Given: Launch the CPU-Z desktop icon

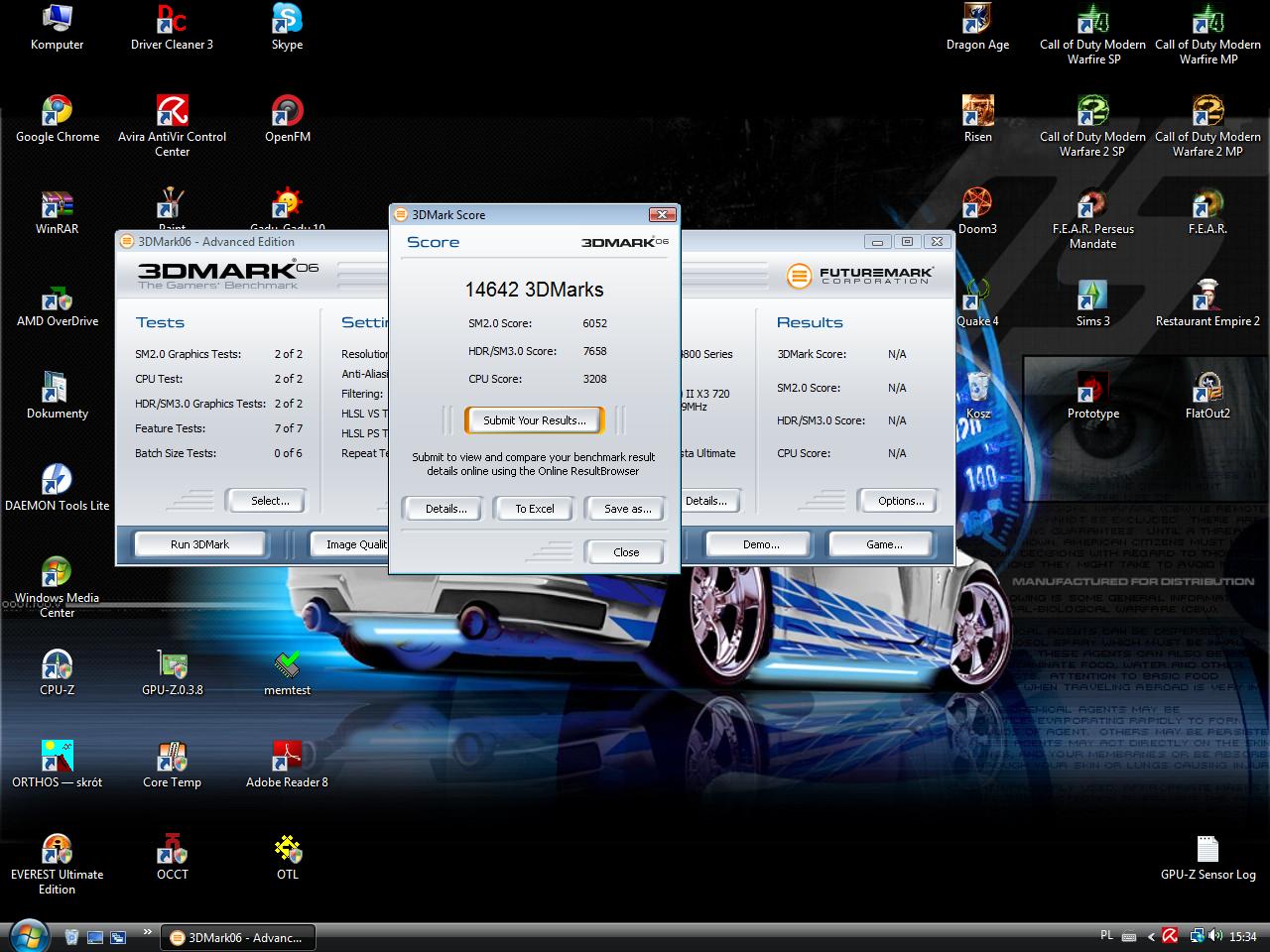Looking at the screenshot, I should pyautogui.click(x=57, y=672).
